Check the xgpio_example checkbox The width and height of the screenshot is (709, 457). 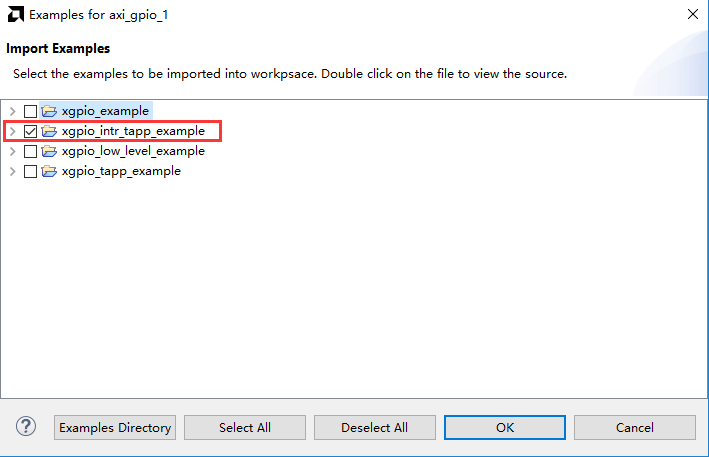(x=30, y=111)
